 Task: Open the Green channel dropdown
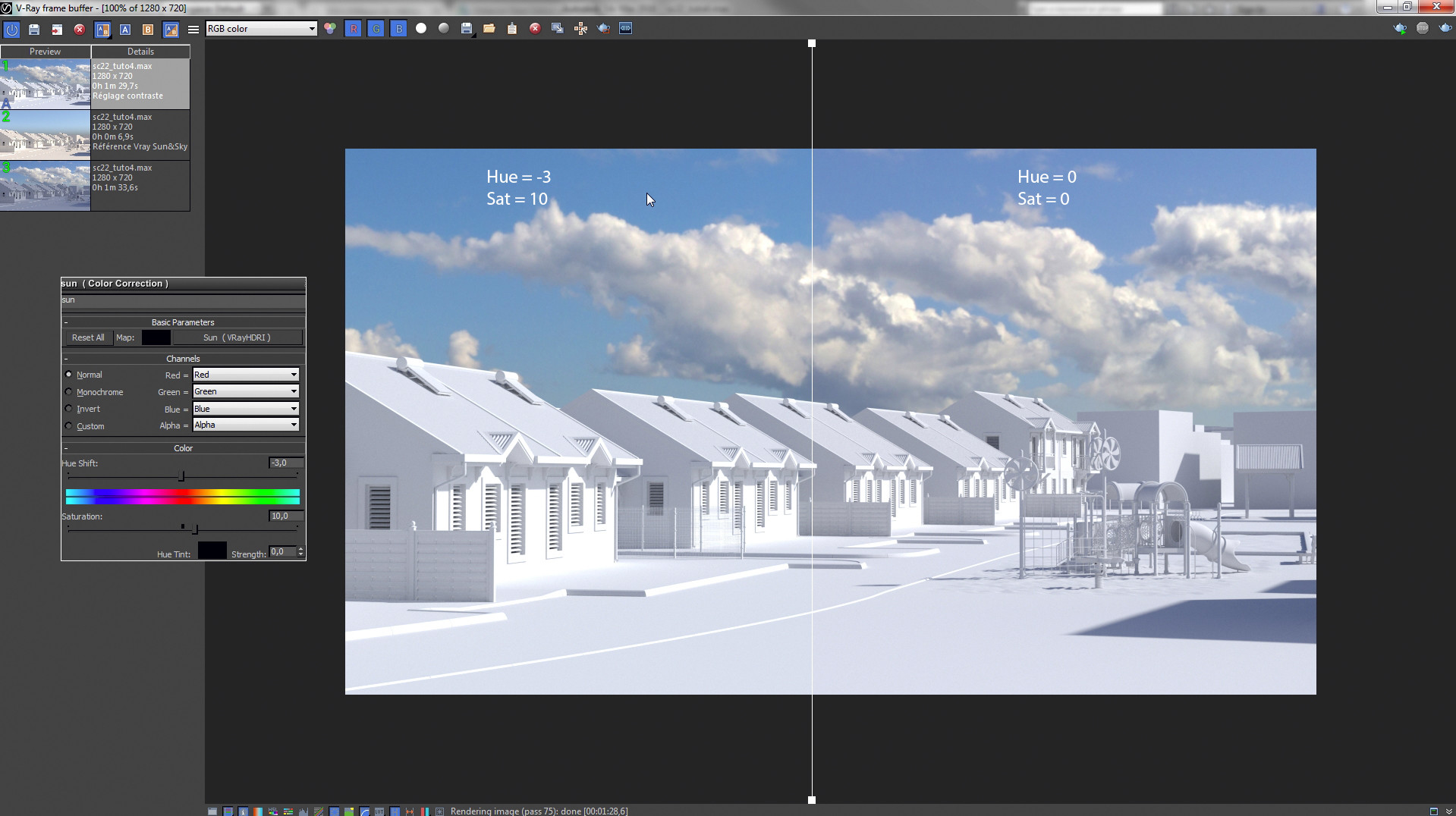[246, 391]
